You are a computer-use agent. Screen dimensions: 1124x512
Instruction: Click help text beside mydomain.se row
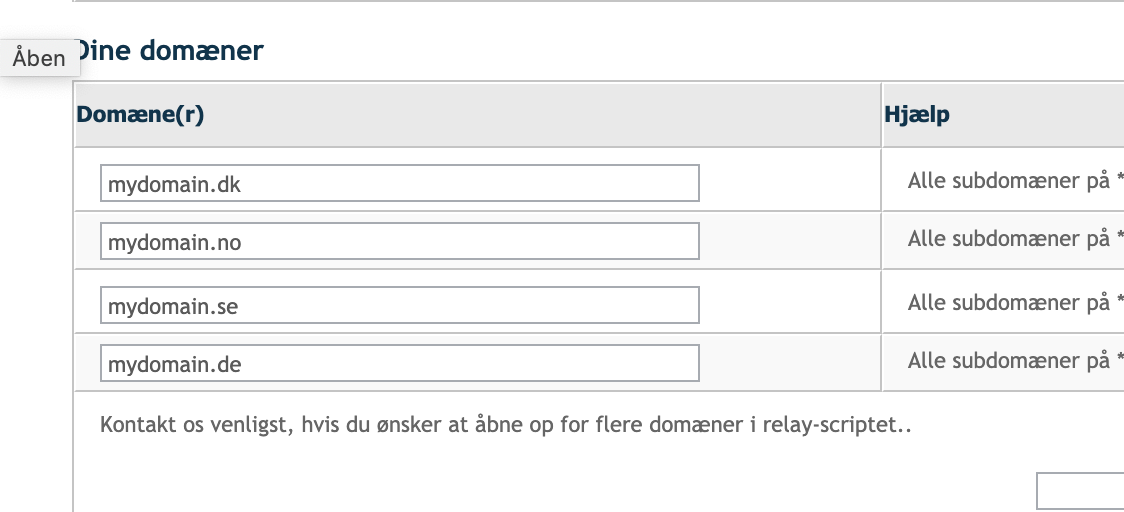tap(1015, 303)
